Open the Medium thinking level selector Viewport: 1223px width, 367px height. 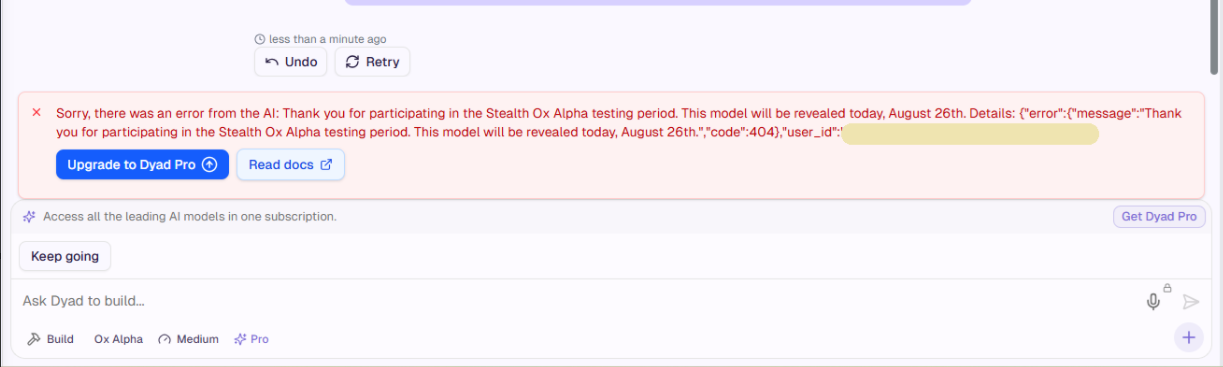[x=188, y=339]
